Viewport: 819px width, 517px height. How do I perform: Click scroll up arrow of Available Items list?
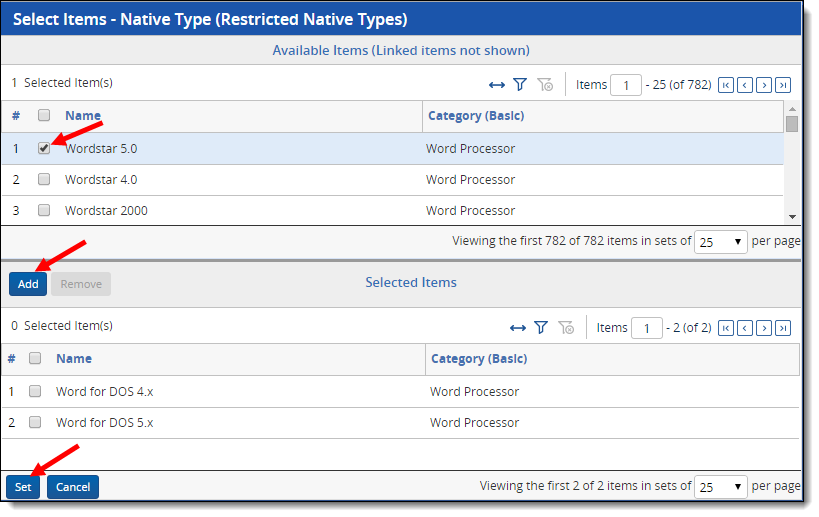point(792,109)
